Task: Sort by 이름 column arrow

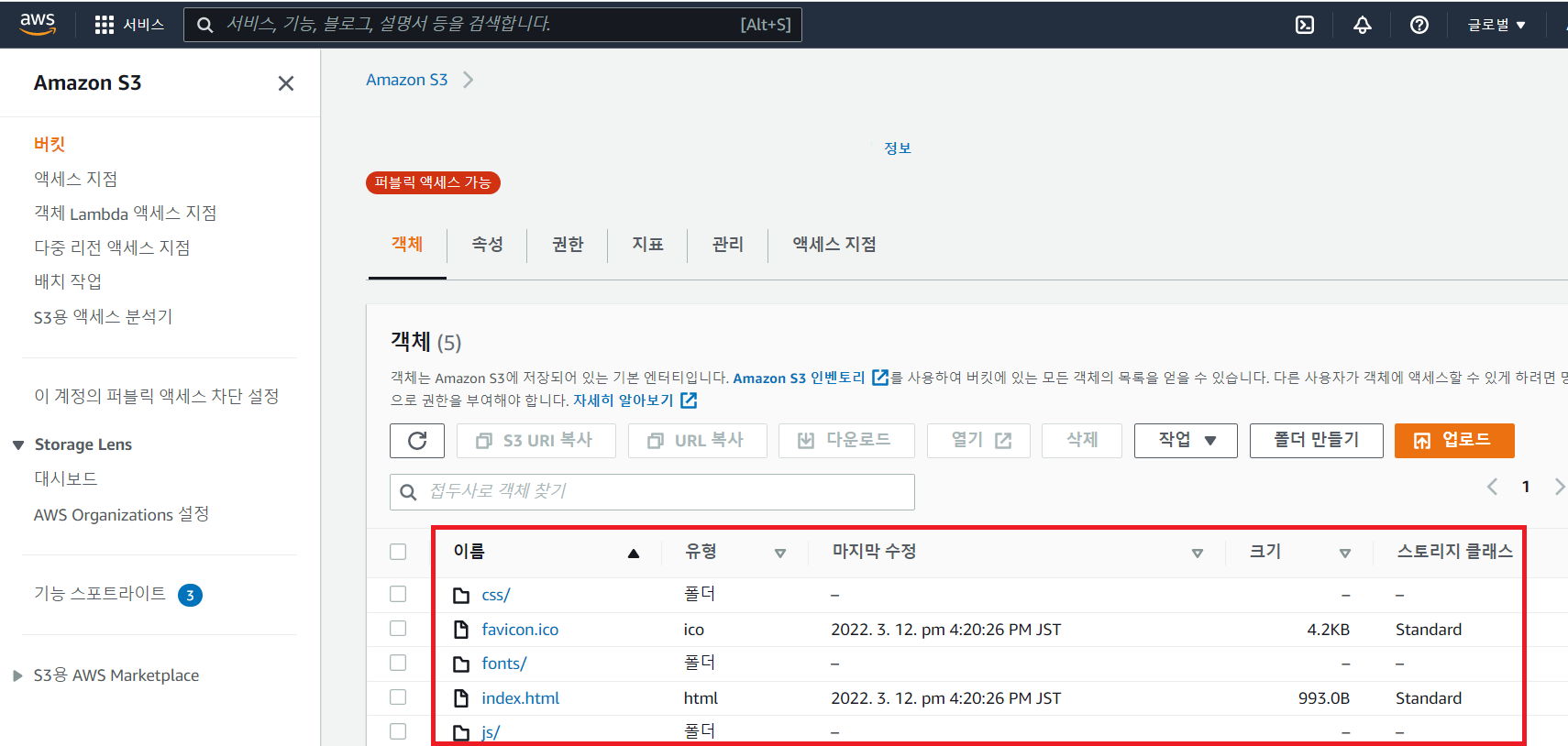Action: 633,553
